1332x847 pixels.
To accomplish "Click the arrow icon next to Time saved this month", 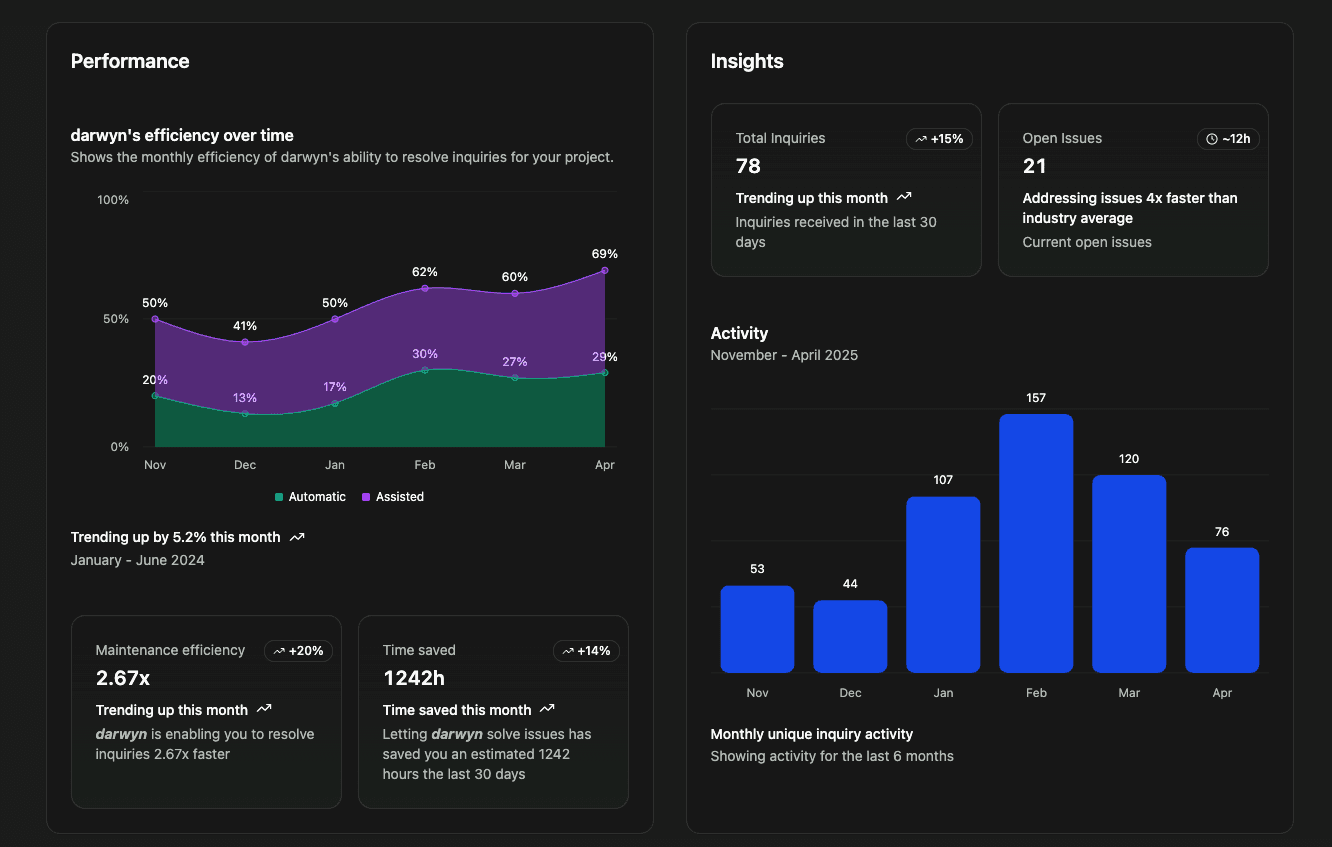I will 546,709.
